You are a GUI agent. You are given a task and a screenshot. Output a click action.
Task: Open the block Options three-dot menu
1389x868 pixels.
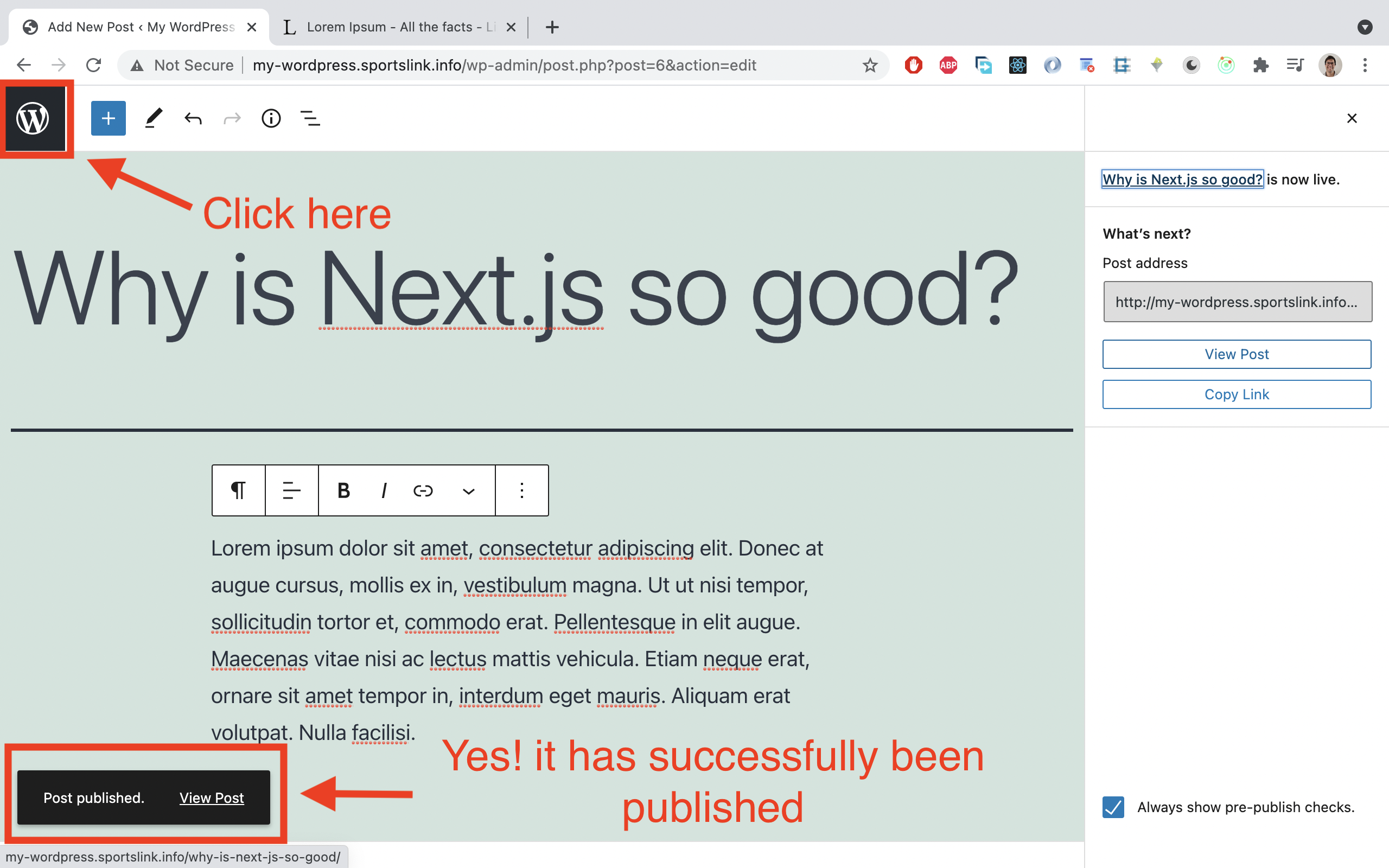521,490
